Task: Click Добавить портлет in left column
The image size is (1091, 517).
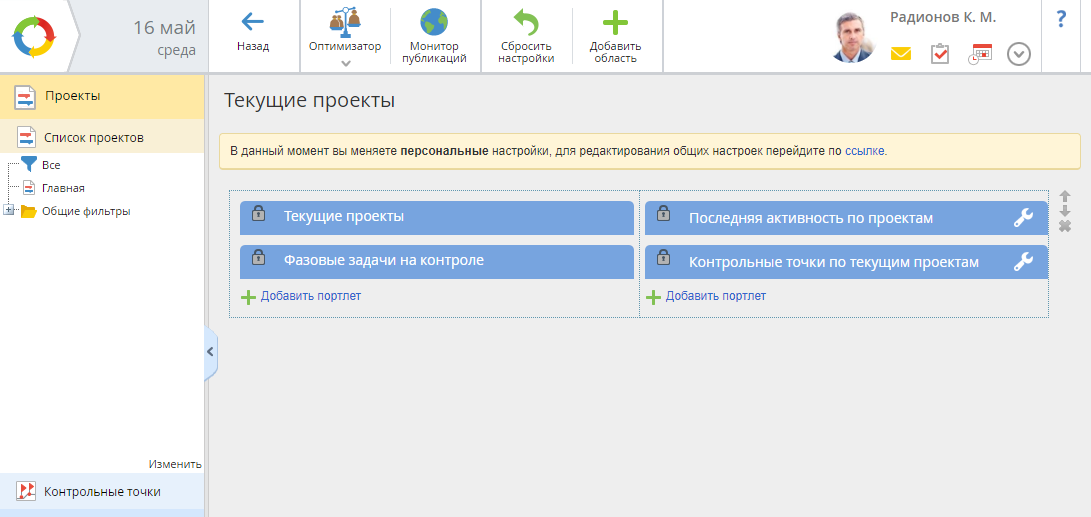Action: point(310,296)
